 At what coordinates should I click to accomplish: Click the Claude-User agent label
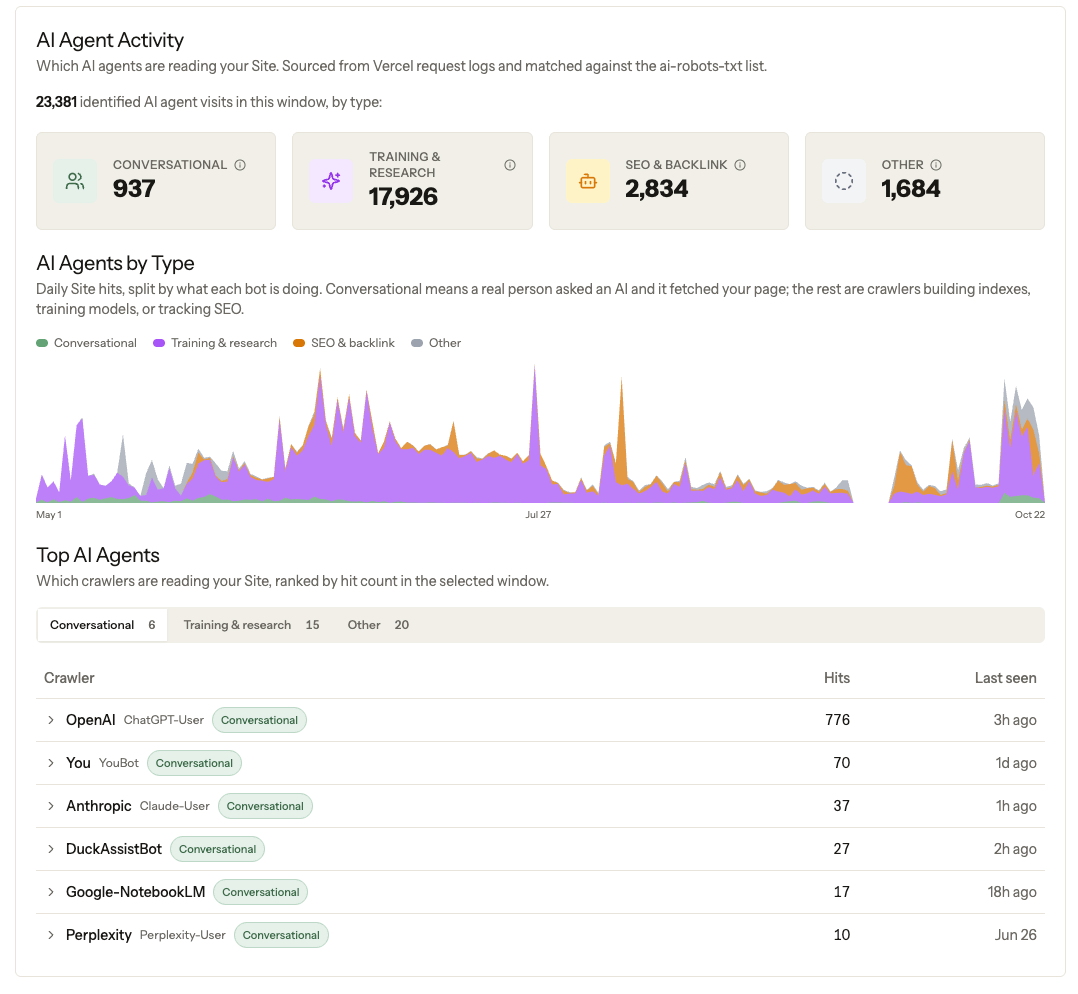tap(175, 806)
